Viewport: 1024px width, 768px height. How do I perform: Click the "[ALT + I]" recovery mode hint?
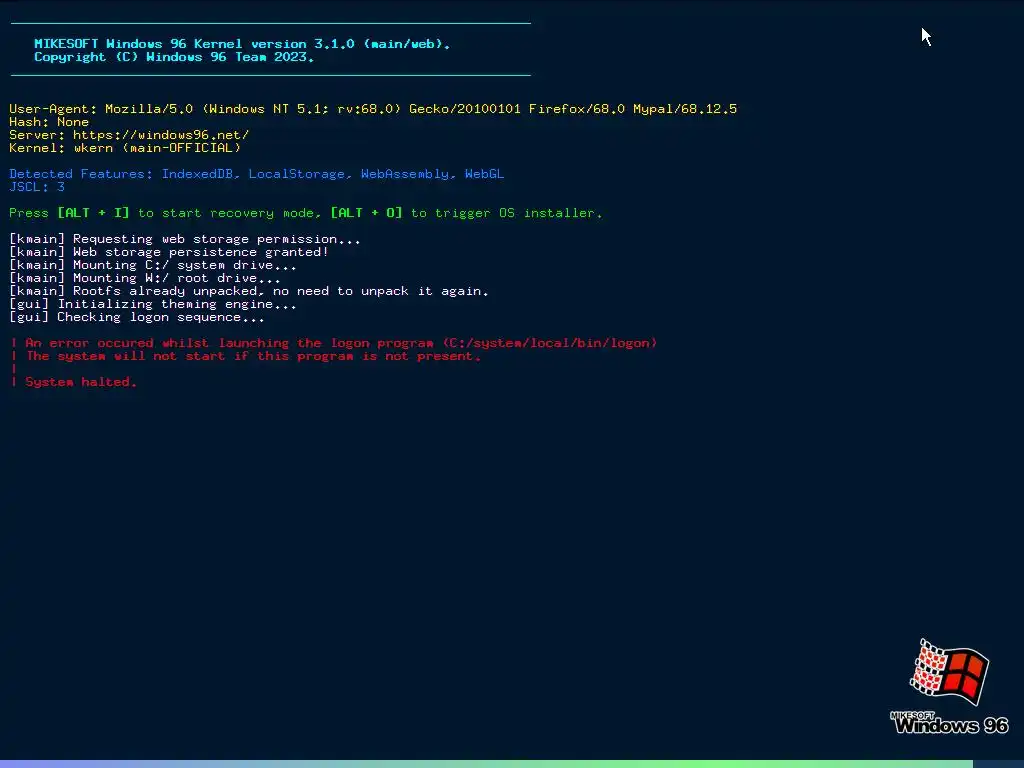pyautogui.click(x=93, y=213)
